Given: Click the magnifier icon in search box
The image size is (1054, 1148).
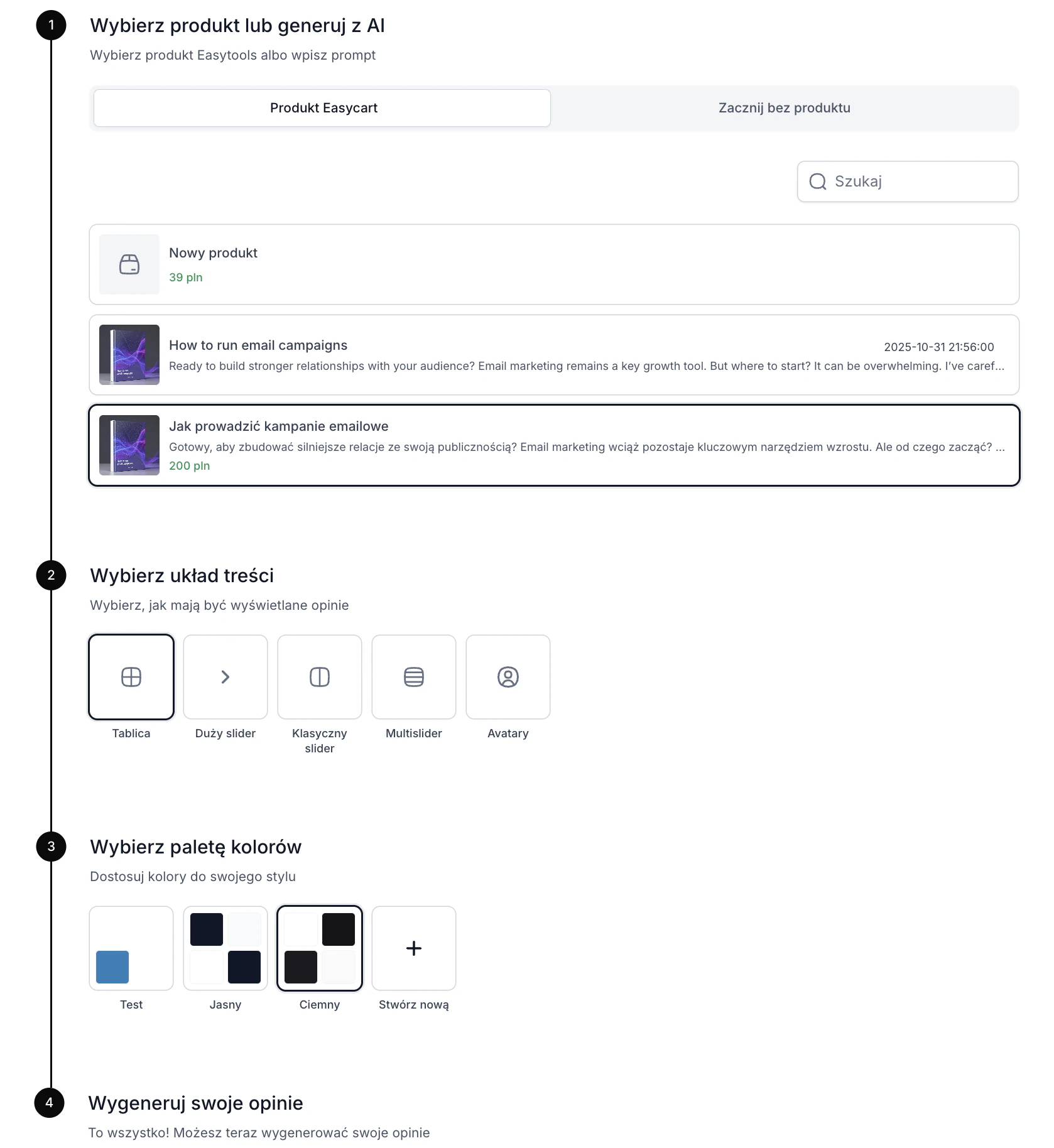Looking at the screenshot, I should [x=818, y=181].
